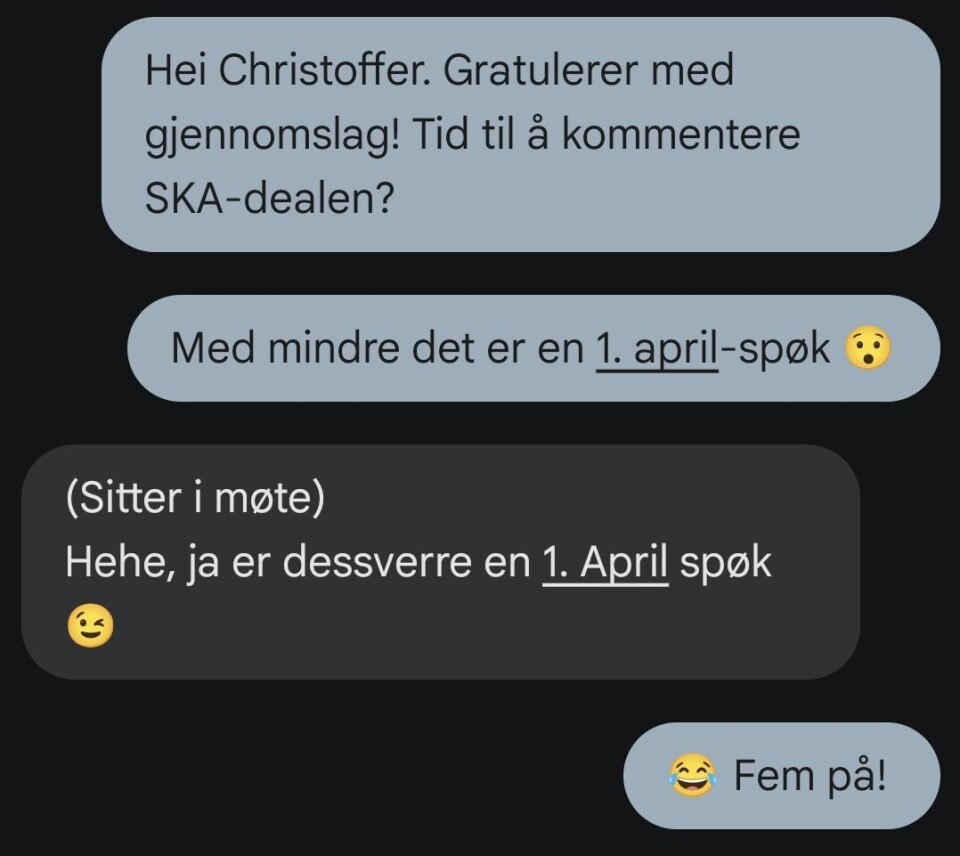Click the word "kommentere"
Image resolution: width=960 pixels, height=856 pixels.
[681, 135]
